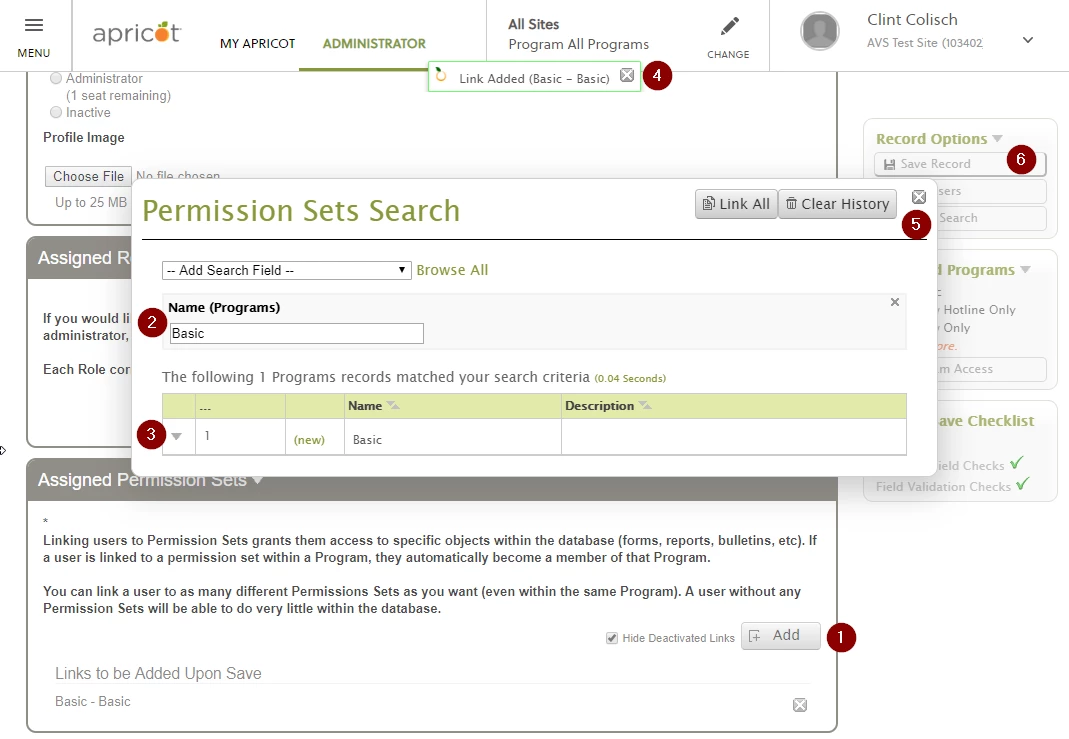The height and width of the screenshot is (739, 1069).
Task: Click the (new) link in results
Action: [x=309, y=440]
